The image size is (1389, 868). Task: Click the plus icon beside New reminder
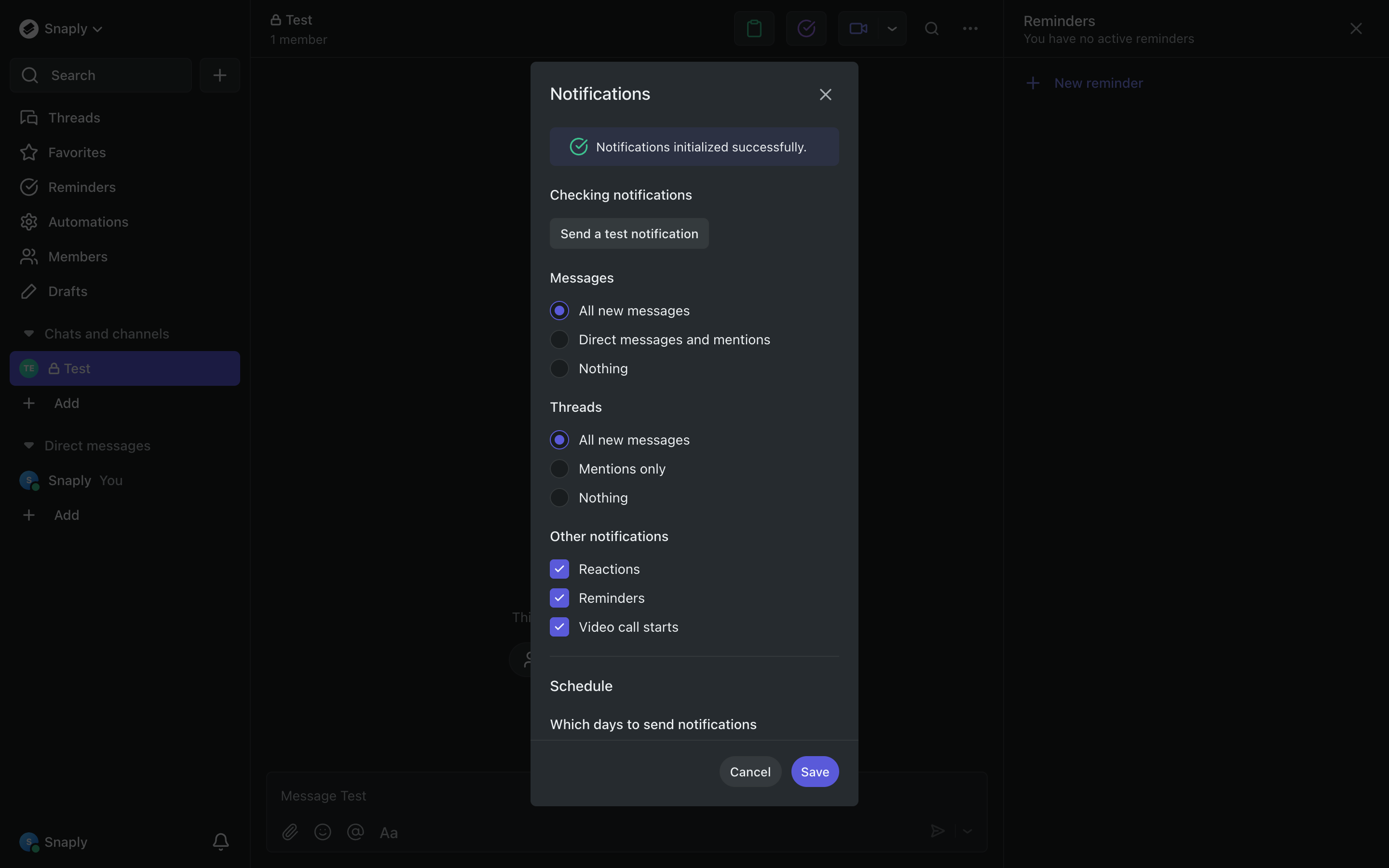(1033, 83)
